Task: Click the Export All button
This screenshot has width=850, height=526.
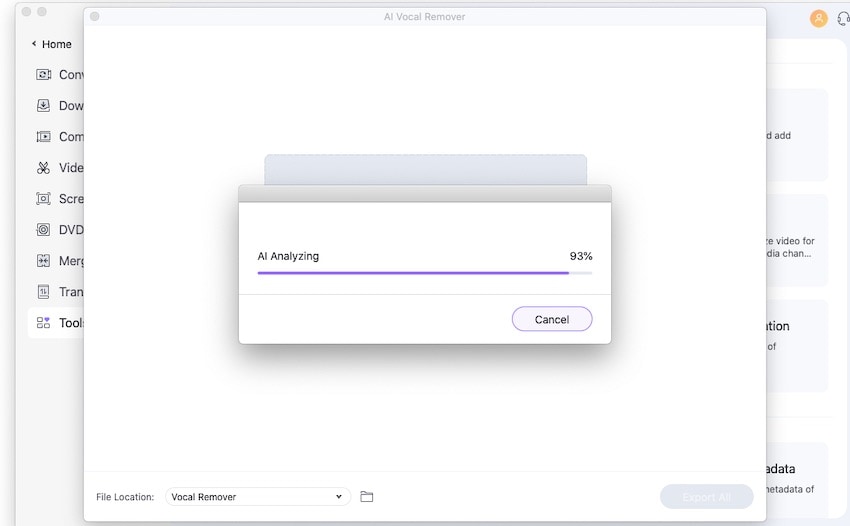Action: tap(706, 497)
